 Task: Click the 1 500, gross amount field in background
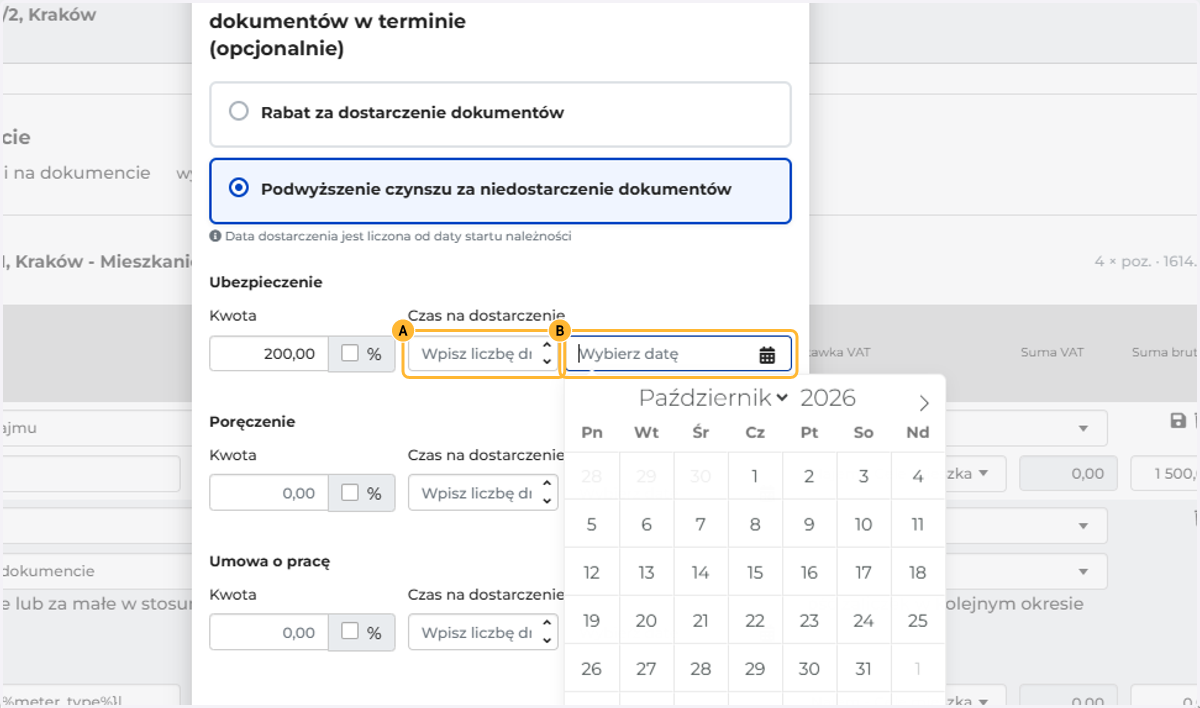[x=1165, y=474]
